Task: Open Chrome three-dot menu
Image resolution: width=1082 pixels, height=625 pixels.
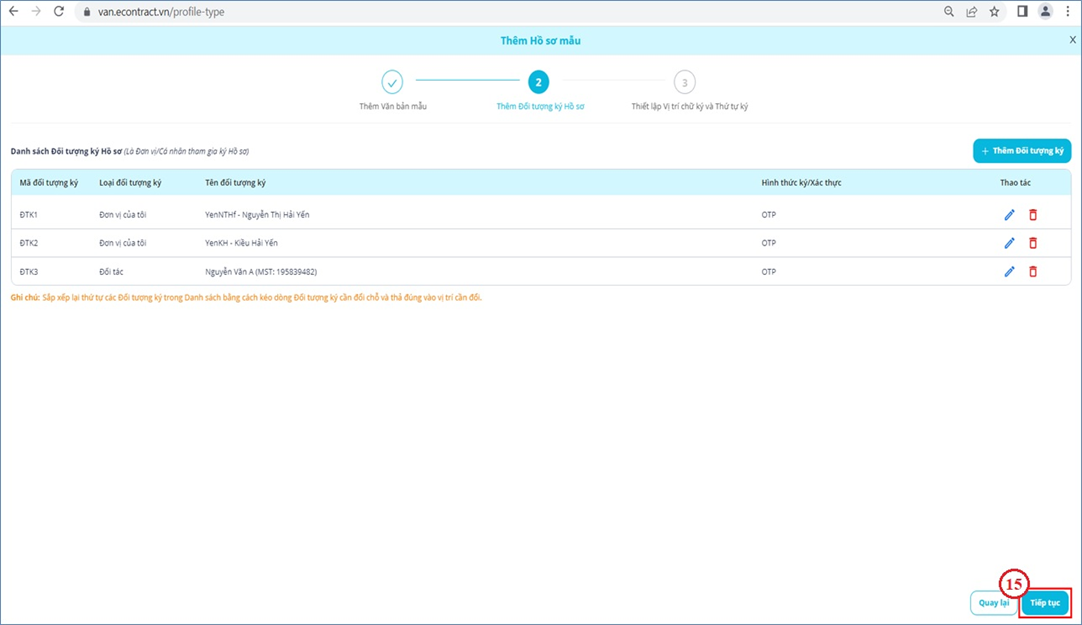Action: [x=1068, y=12]
